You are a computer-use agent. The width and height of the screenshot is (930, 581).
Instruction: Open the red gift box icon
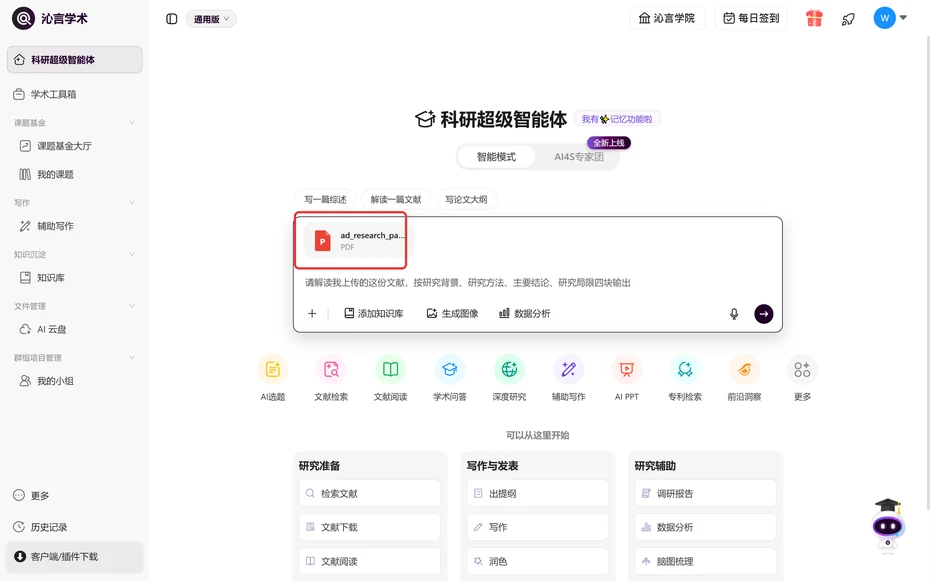814,18
